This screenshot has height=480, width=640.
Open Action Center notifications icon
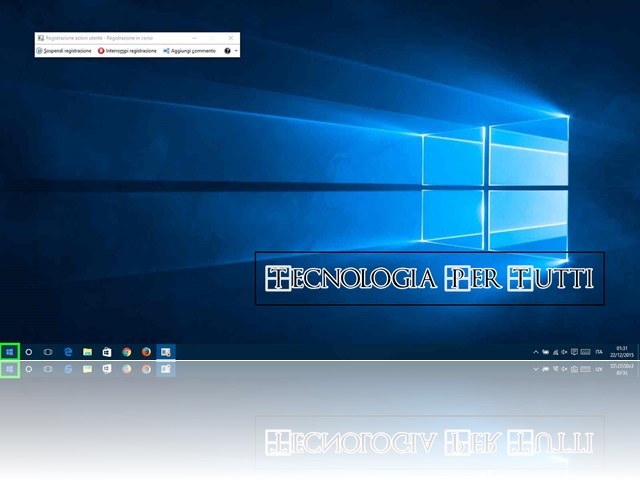coord(574,352)
